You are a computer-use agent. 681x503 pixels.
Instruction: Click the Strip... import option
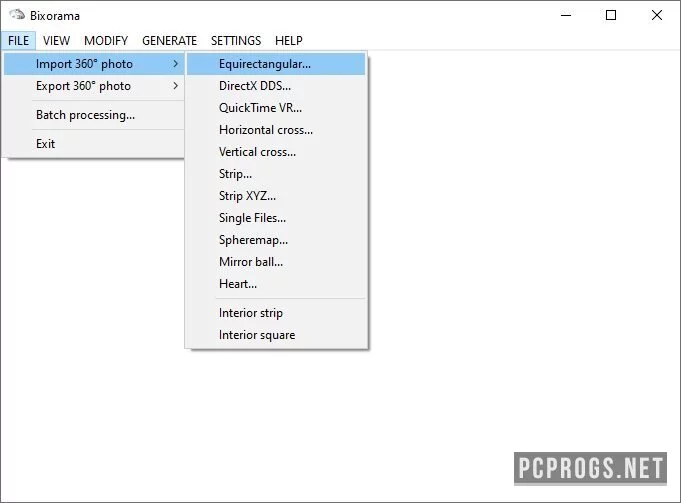pos(276,174)
